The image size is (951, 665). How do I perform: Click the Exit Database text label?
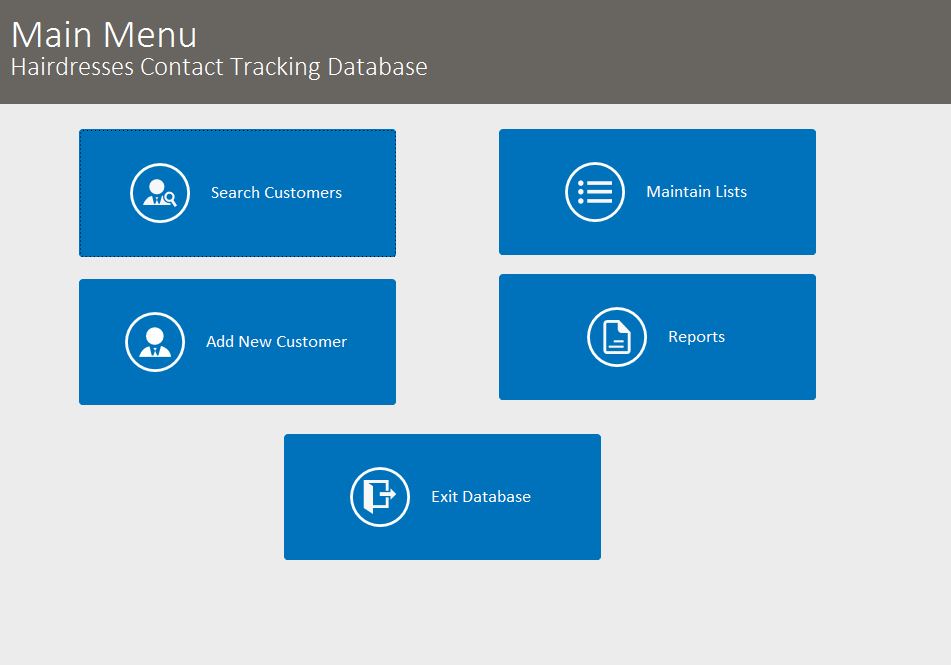coord(481,497)
